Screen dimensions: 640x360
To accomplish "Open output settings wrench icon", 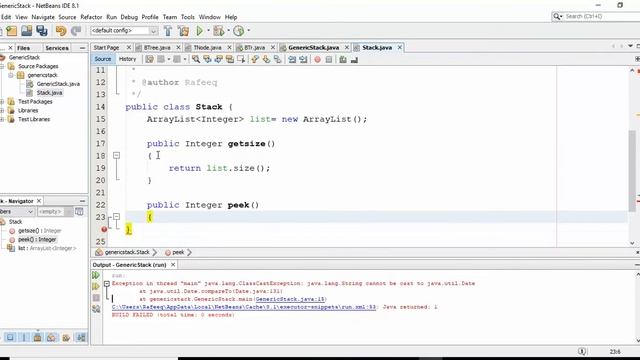I will [x=96, y=309].
